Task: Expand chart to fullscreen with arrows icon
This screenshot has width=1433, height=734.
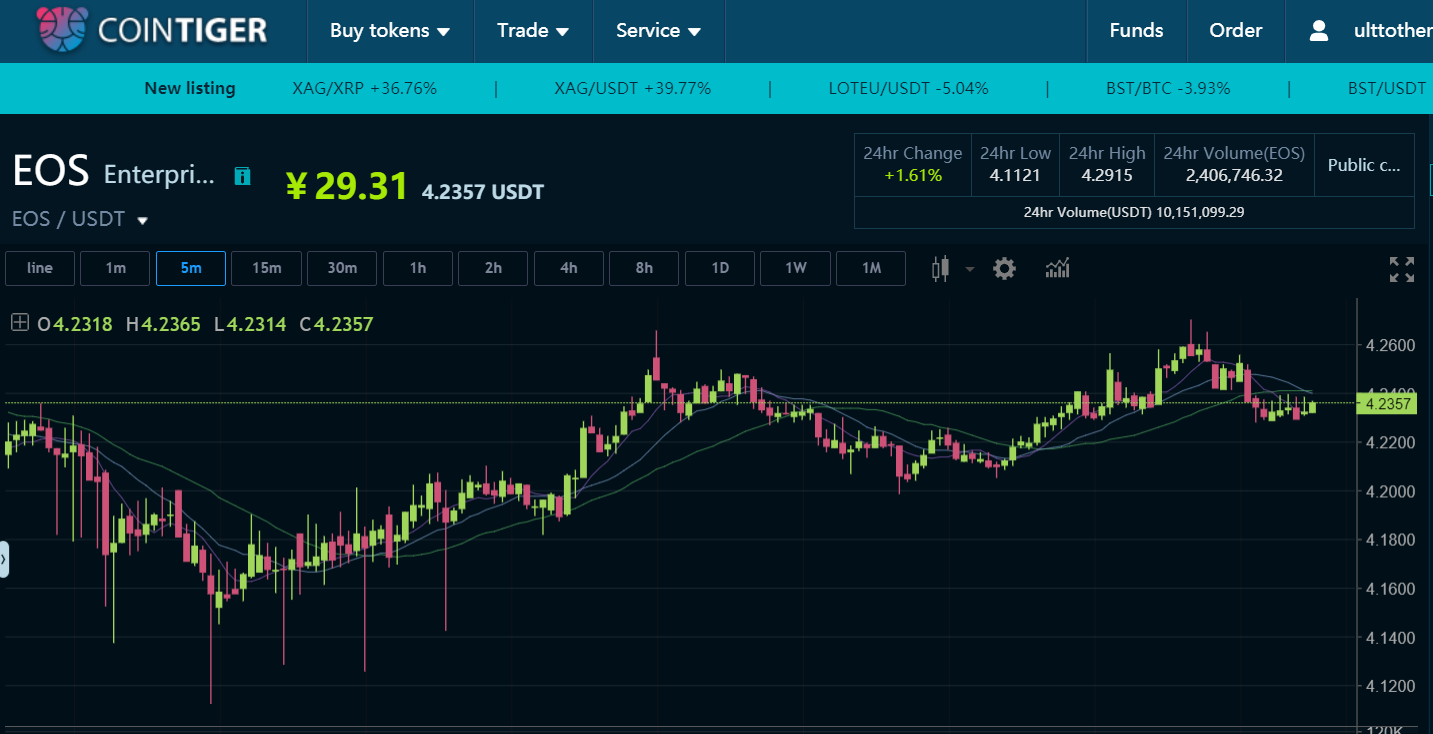Action: (x=1400, y=268)
